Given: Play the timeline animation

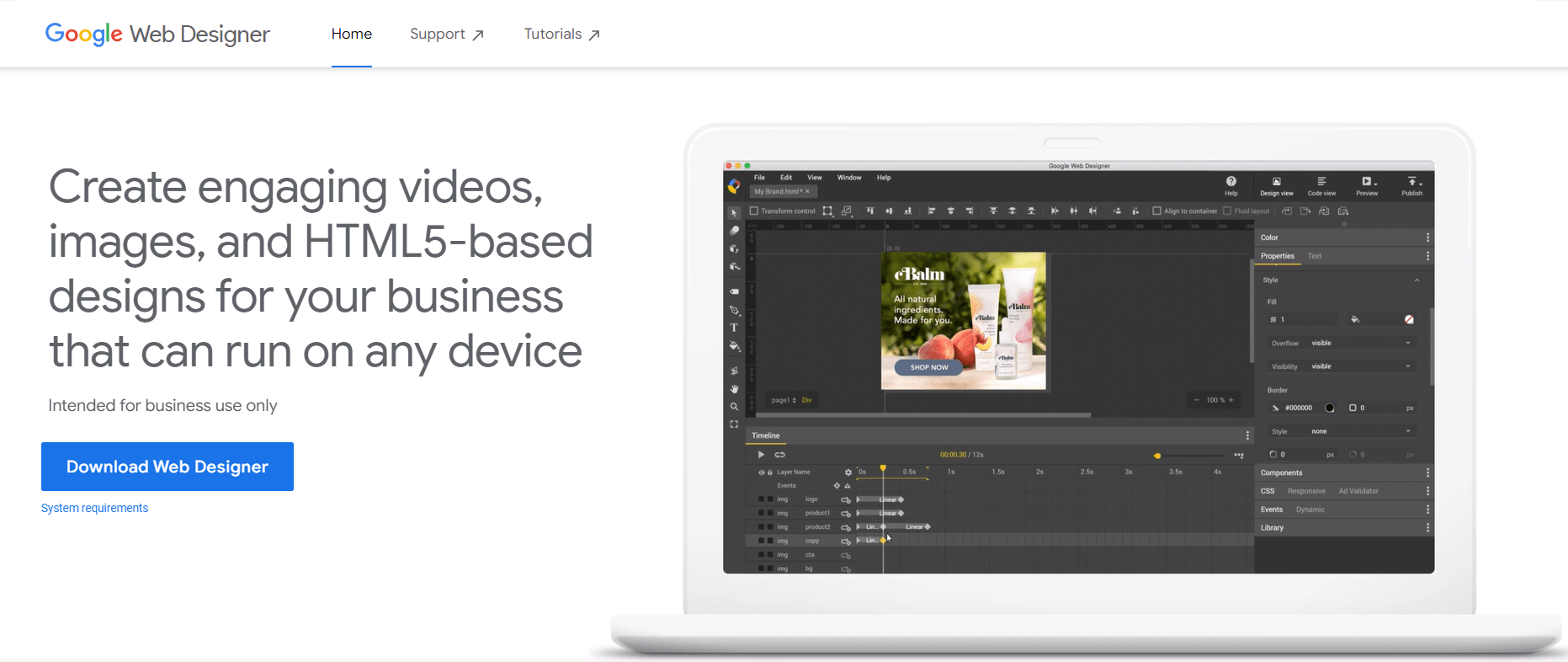Looking at the screenshot, I should click(x=761, y=455).
